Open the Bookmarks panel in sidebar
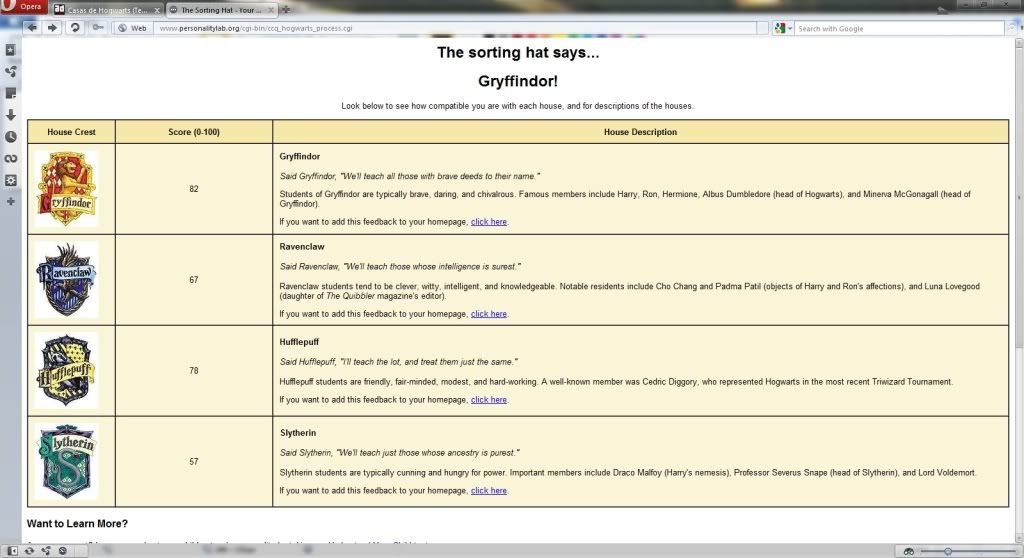 coord(10,50)
